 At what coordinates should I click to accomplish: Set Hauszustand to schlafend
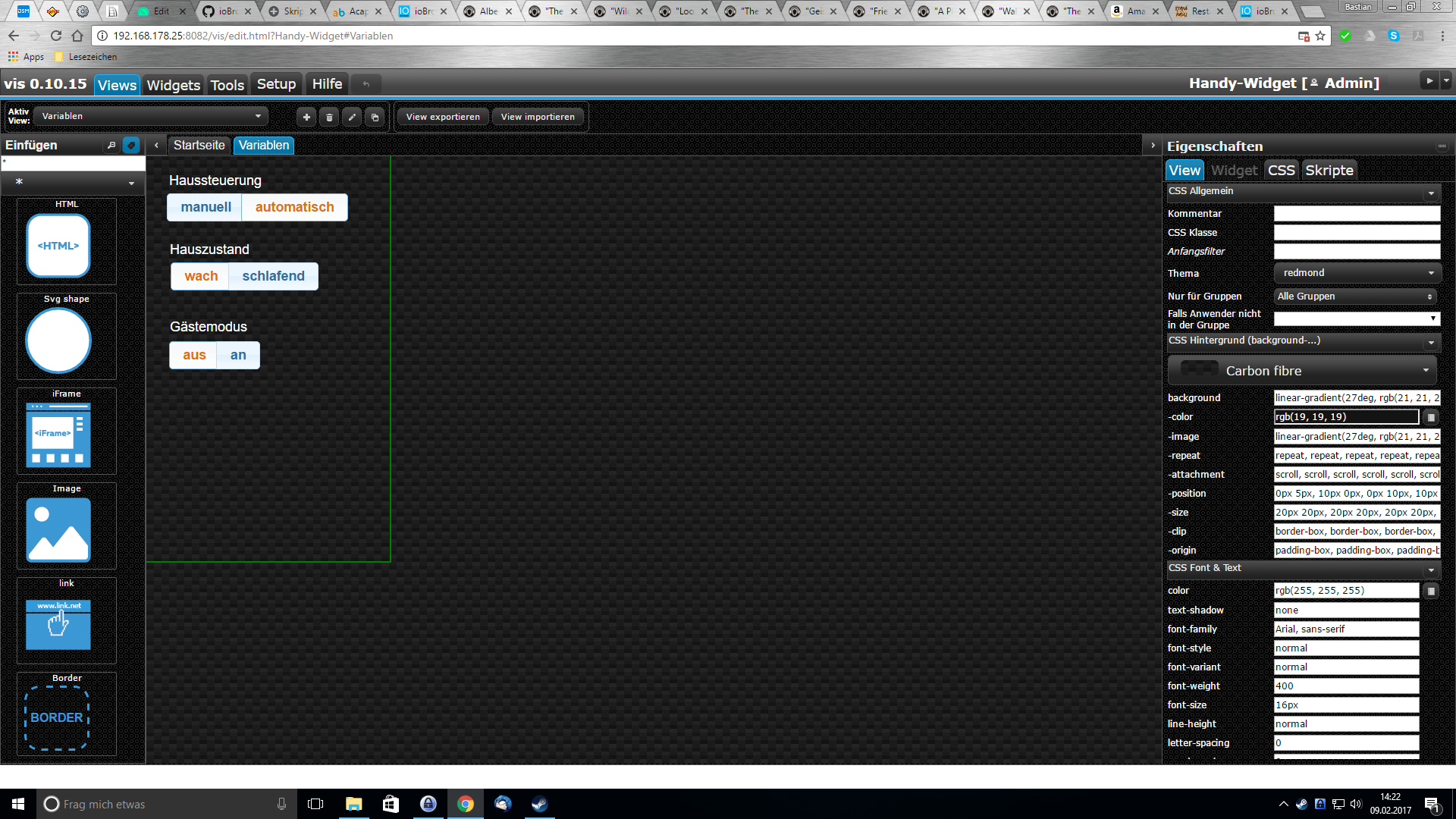tap(273, 276)
